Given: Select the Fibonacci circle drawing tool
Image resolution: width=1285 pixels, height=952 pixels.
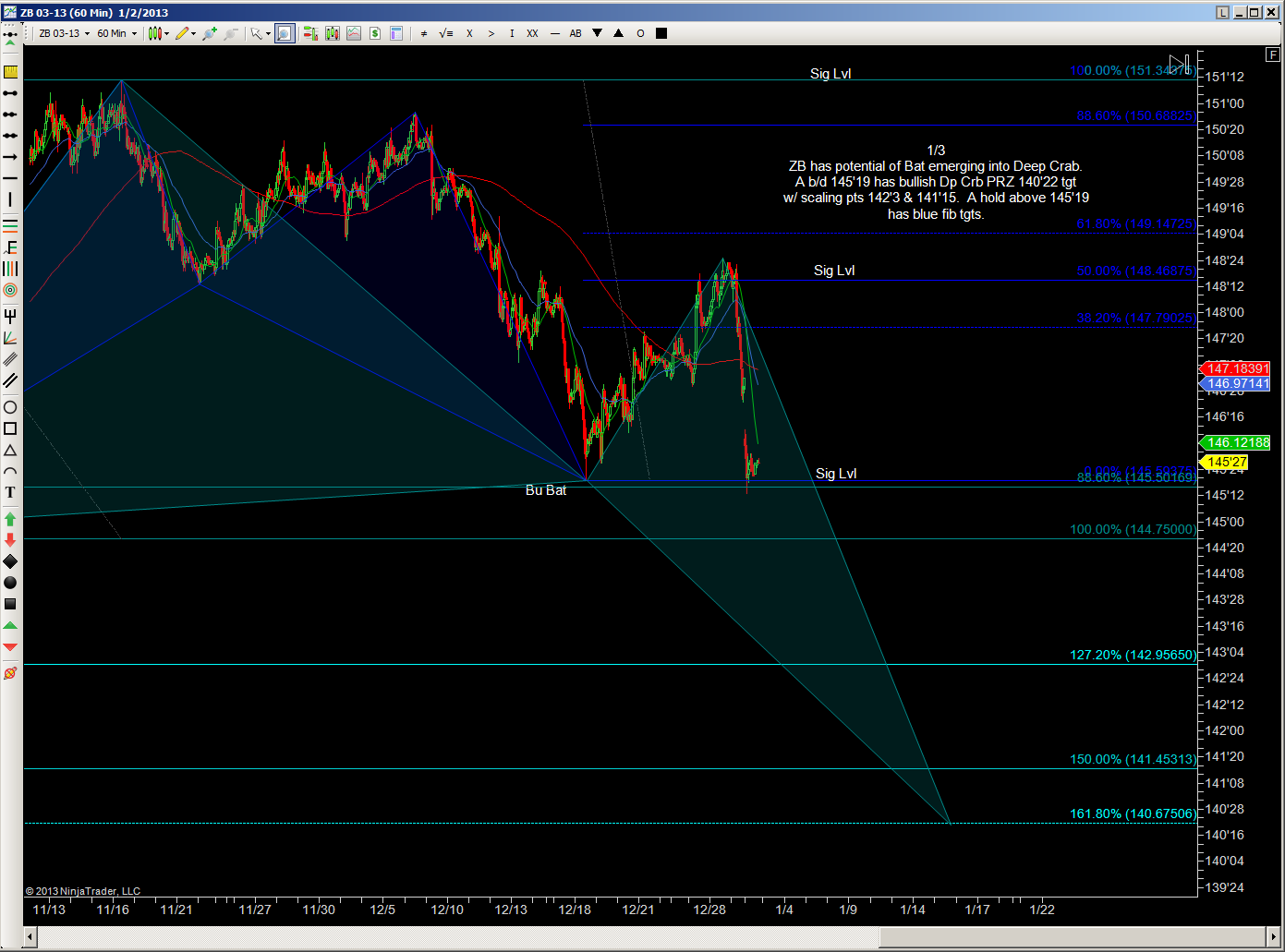Looking at the screenshot, I should pos(10,290).
